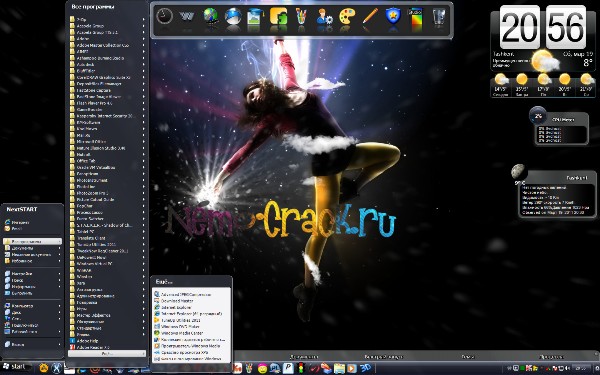Select Ashampoo Burning Studio folder
This screenshot has width=600, height=375.
[107, 58]
